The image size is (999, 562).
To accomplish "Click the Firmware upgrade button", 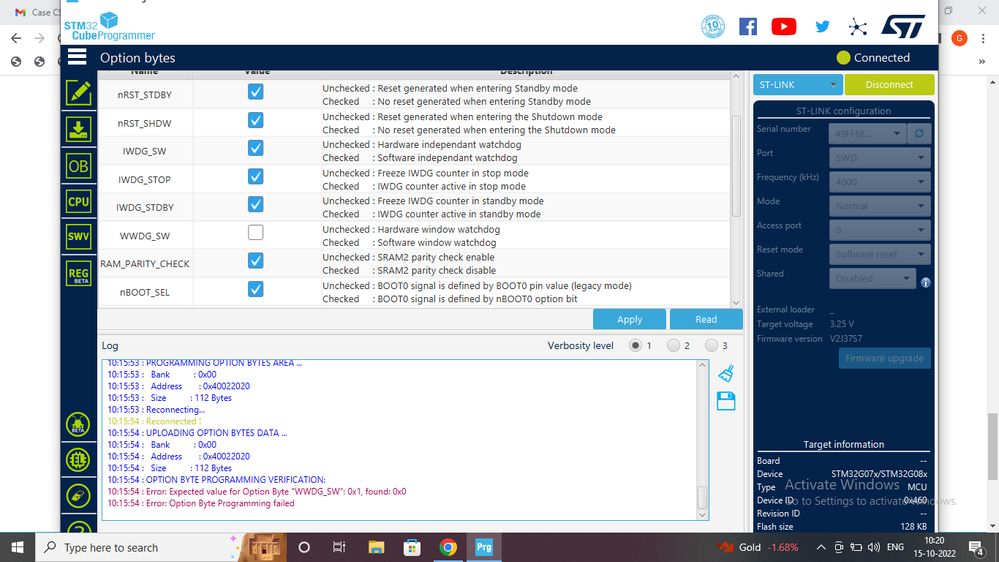I will pyautogui.click(x=884, y=358).
